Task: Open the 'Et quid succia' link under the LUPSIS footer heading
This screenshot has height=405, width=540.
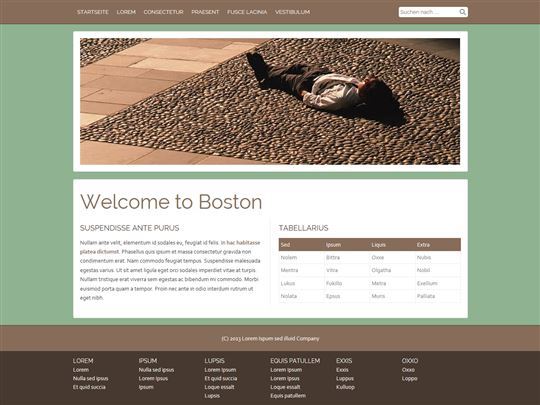Action: tap(221, 378)
